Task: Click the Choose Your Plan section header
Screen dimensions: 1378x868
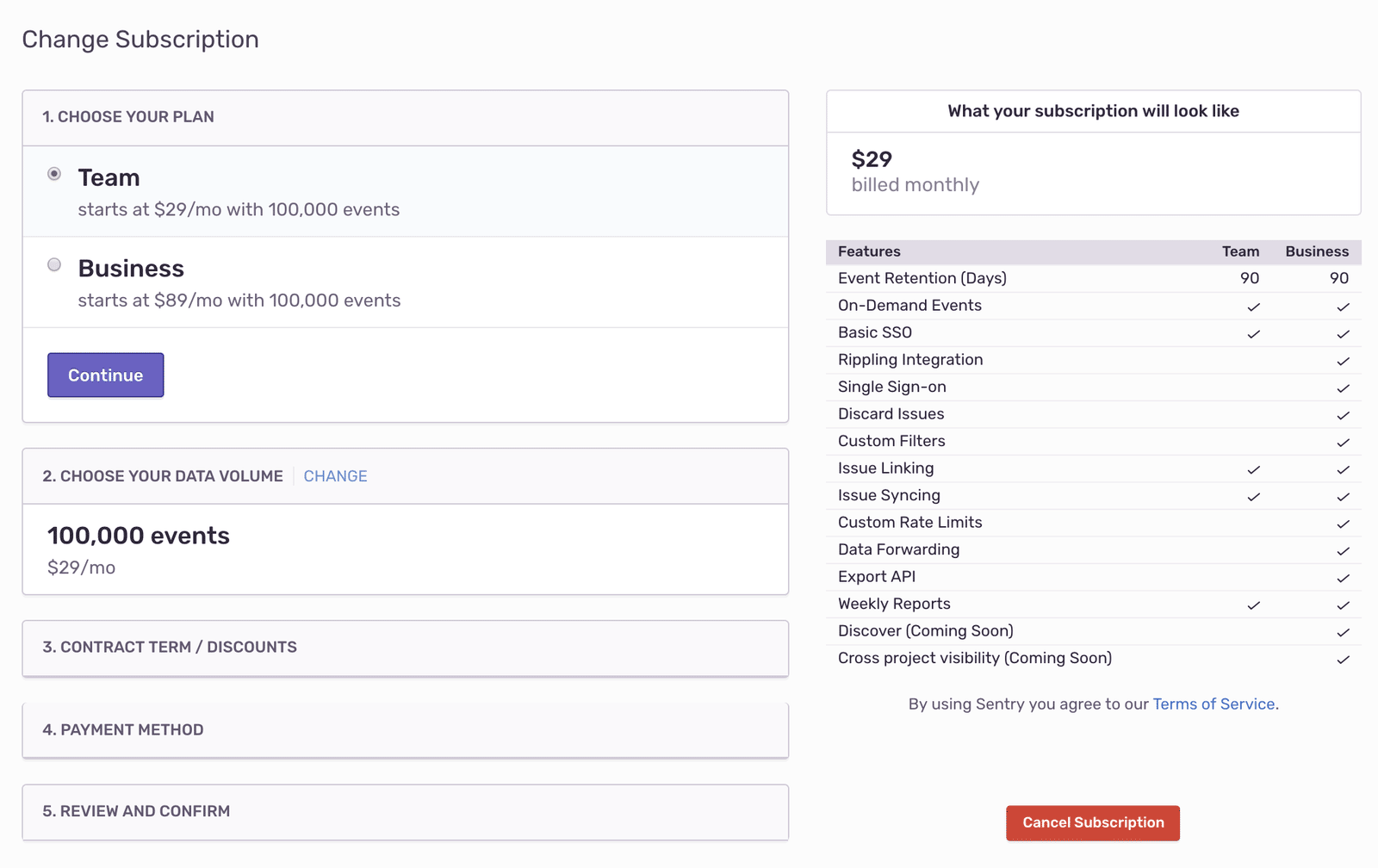Action: coord(128,117)
